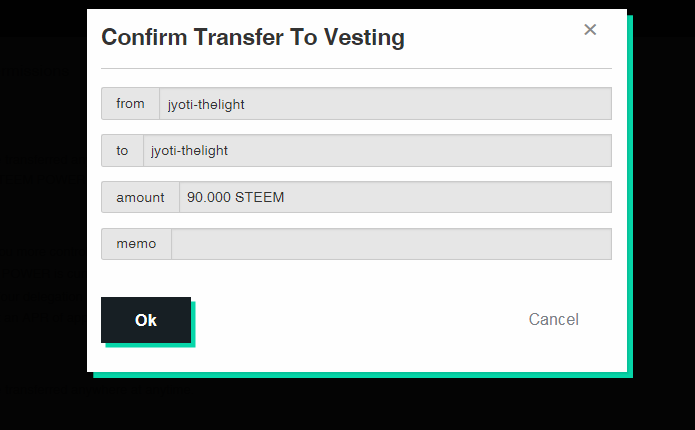Click the divider line under the dialog title
The image size is (695, 430).
point(356,69)
